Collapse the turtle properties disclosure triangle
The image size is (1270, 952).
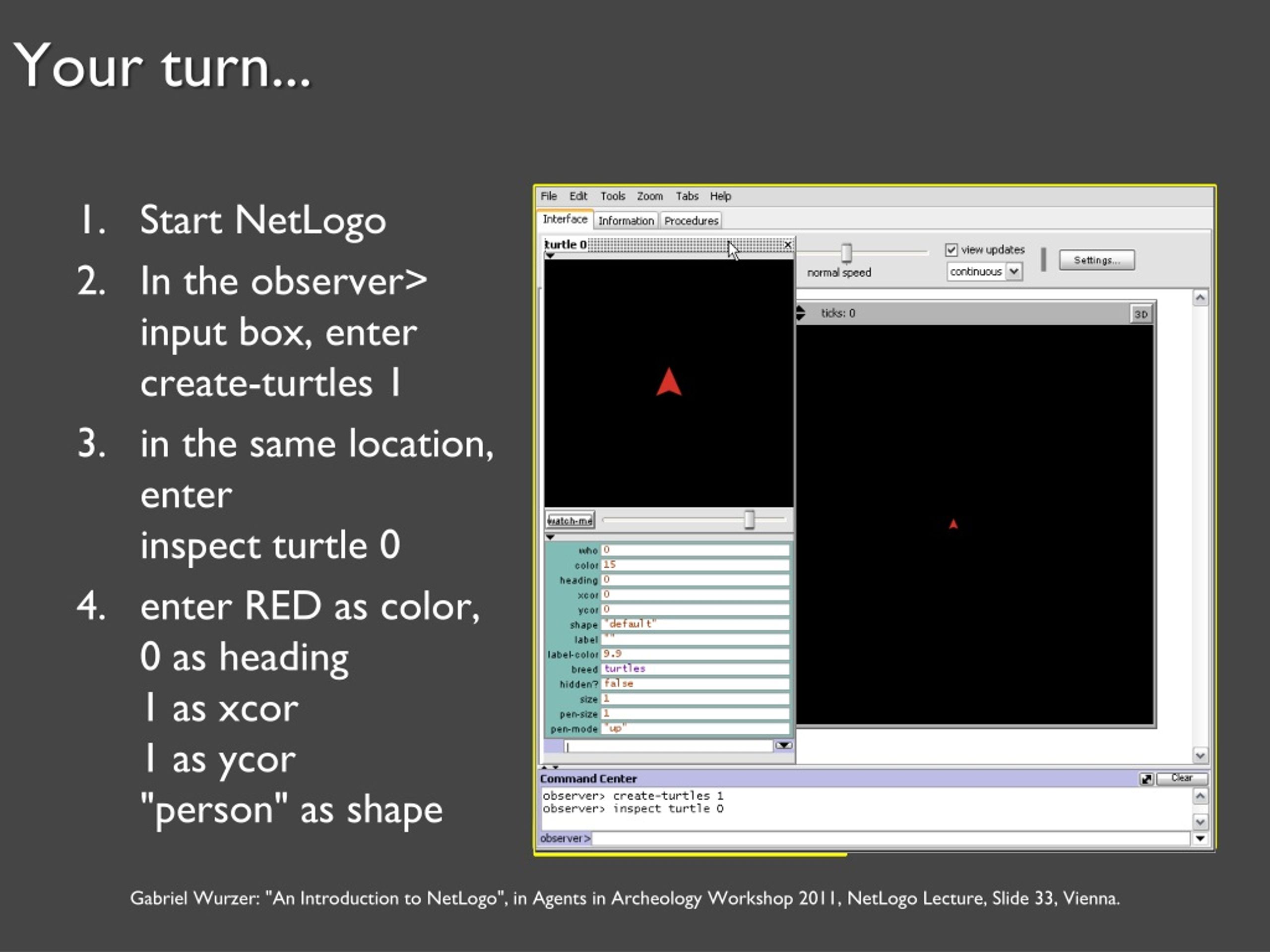coord(550,537)
